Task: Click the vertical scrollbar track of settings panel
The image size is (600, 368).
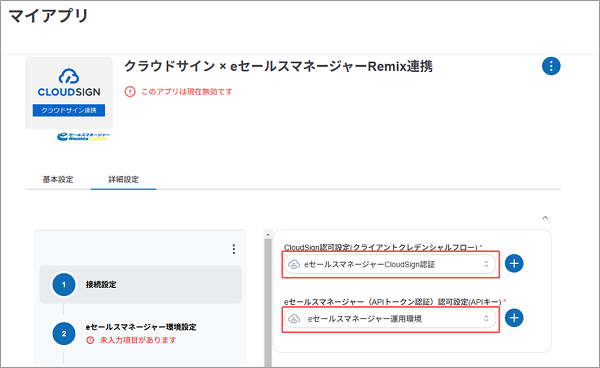Action: click(268, 302)
